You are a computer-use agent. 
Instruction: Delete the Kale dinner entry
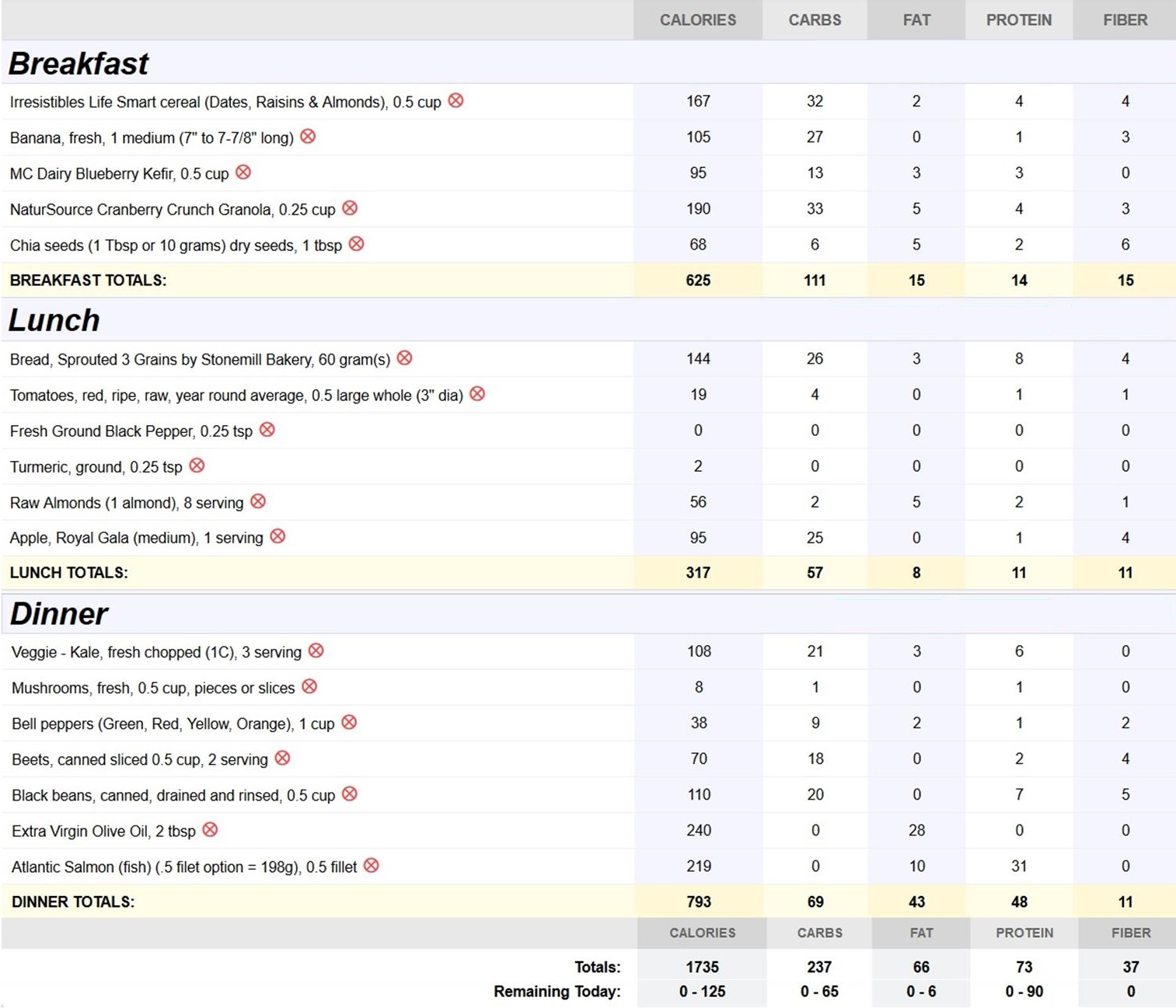click(x=316, y=651)
